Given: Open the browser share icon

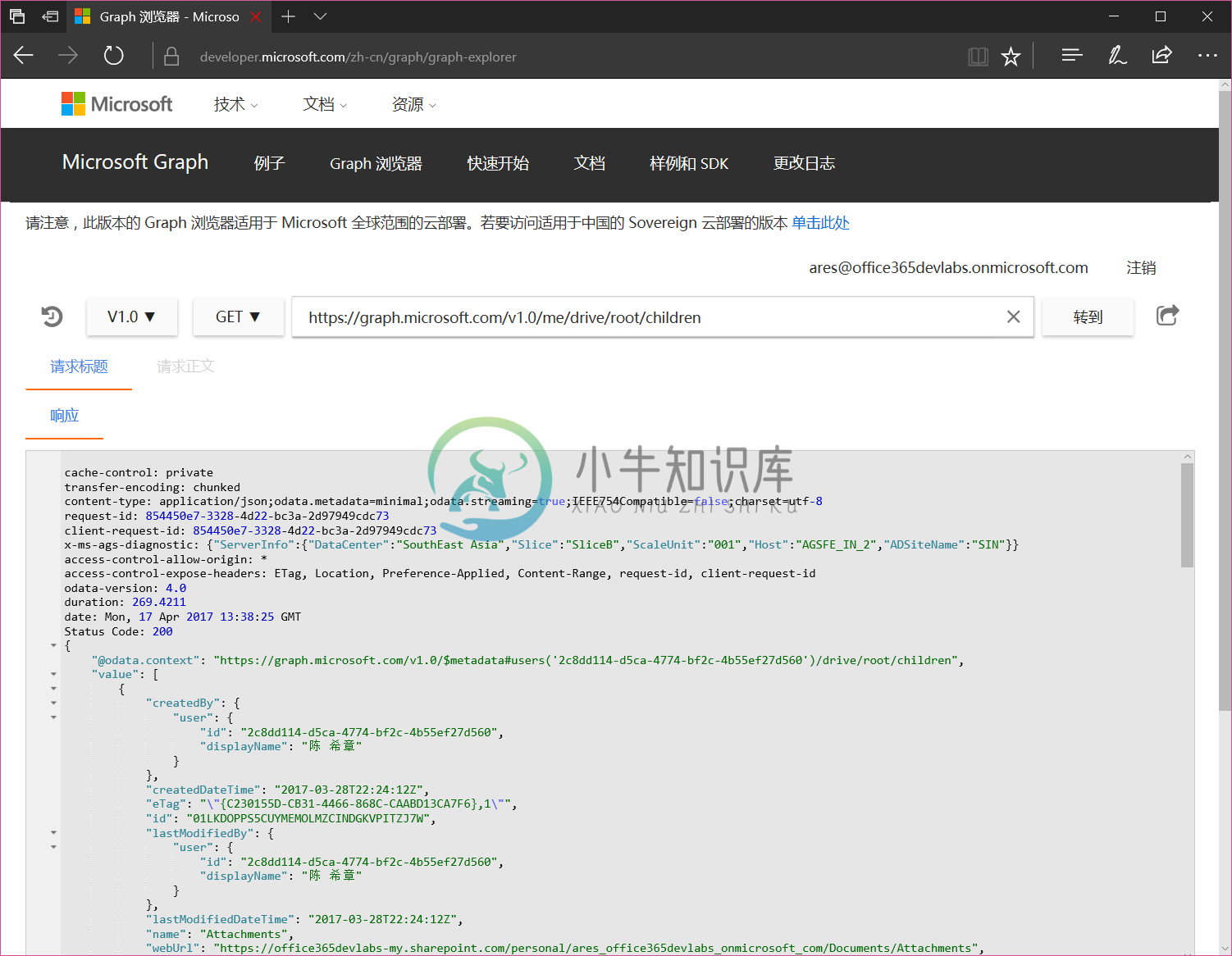Looking at the screenshot, I should [1161, 56].
